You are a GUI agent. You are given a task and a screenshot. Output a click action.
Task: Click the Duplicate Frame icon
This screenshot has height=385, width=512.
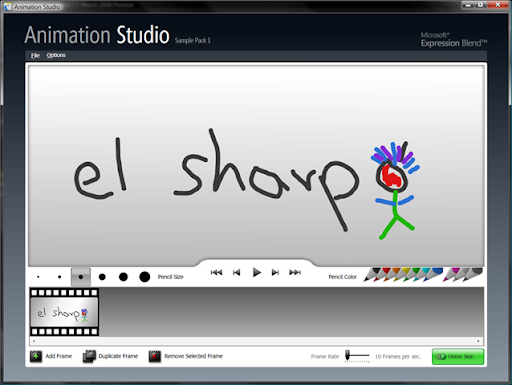click(x=89, y=356)
